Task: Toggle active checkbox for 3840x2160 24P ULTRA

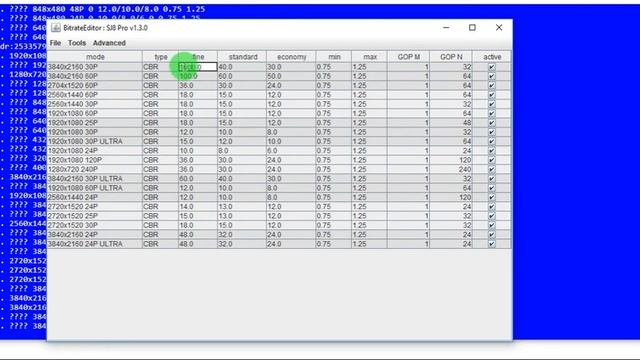Action: coord(491,244)
